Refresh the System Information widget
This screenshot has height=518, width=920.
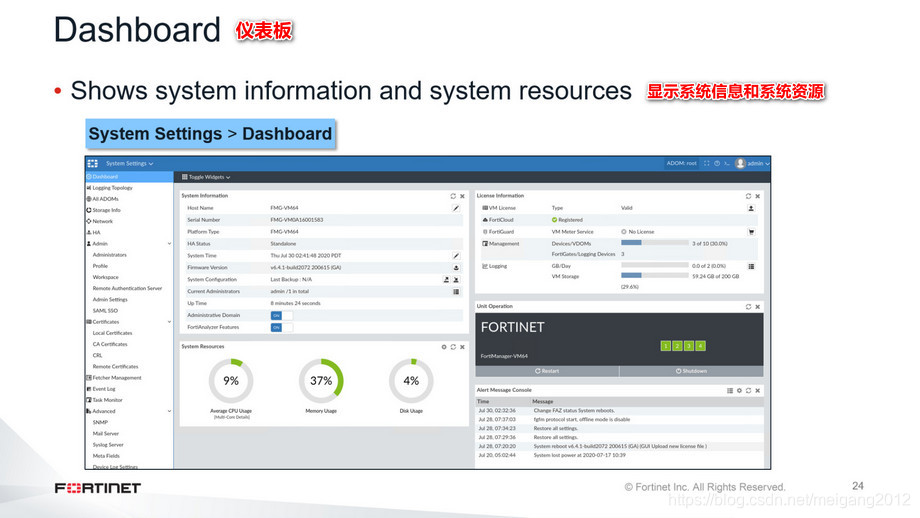coord(453,196)
